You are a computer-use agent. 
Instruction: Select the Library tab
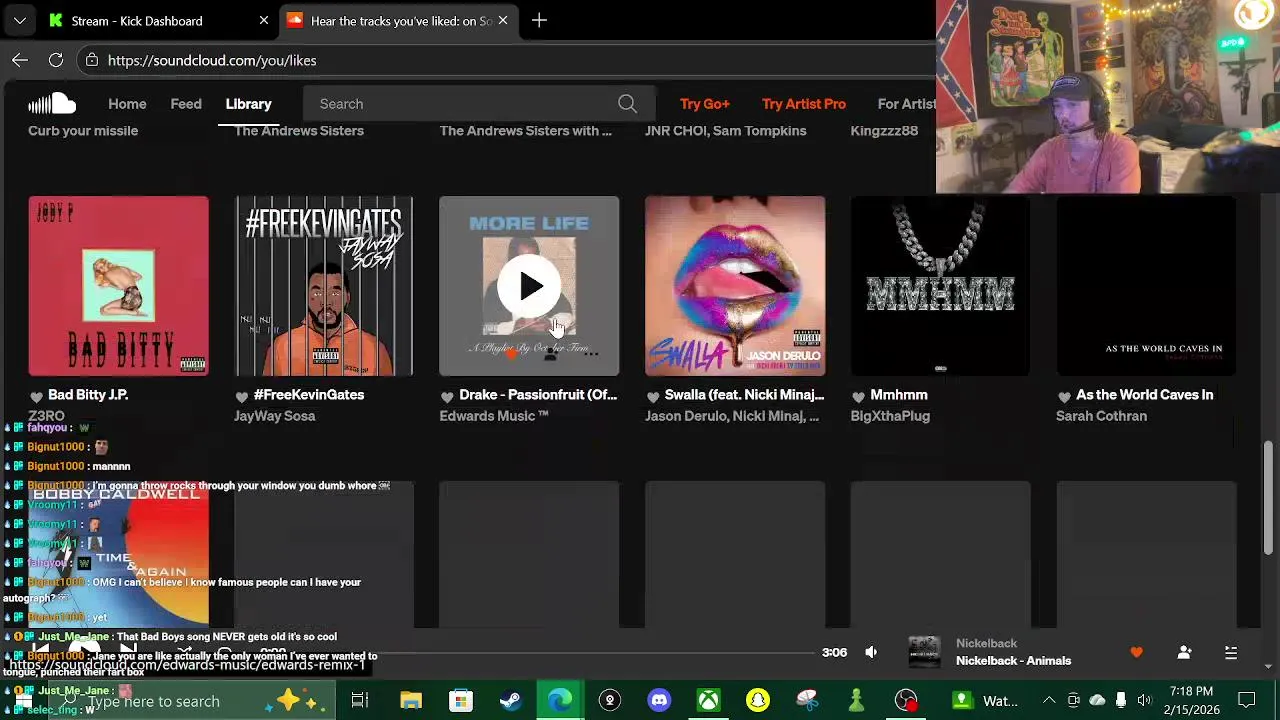pyautogui.click(x=248, y=104)
